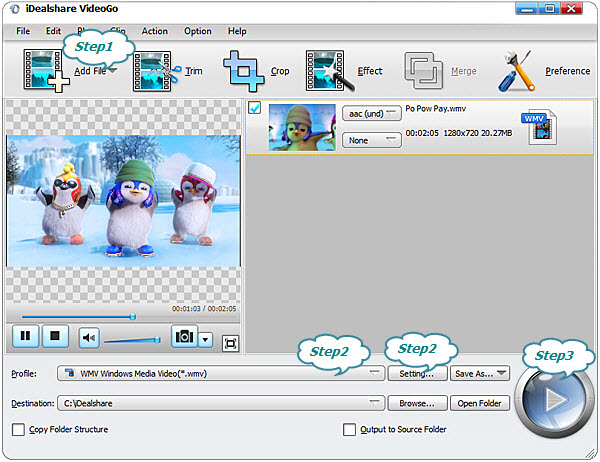Start conversion with the big play button

(553, 400)
